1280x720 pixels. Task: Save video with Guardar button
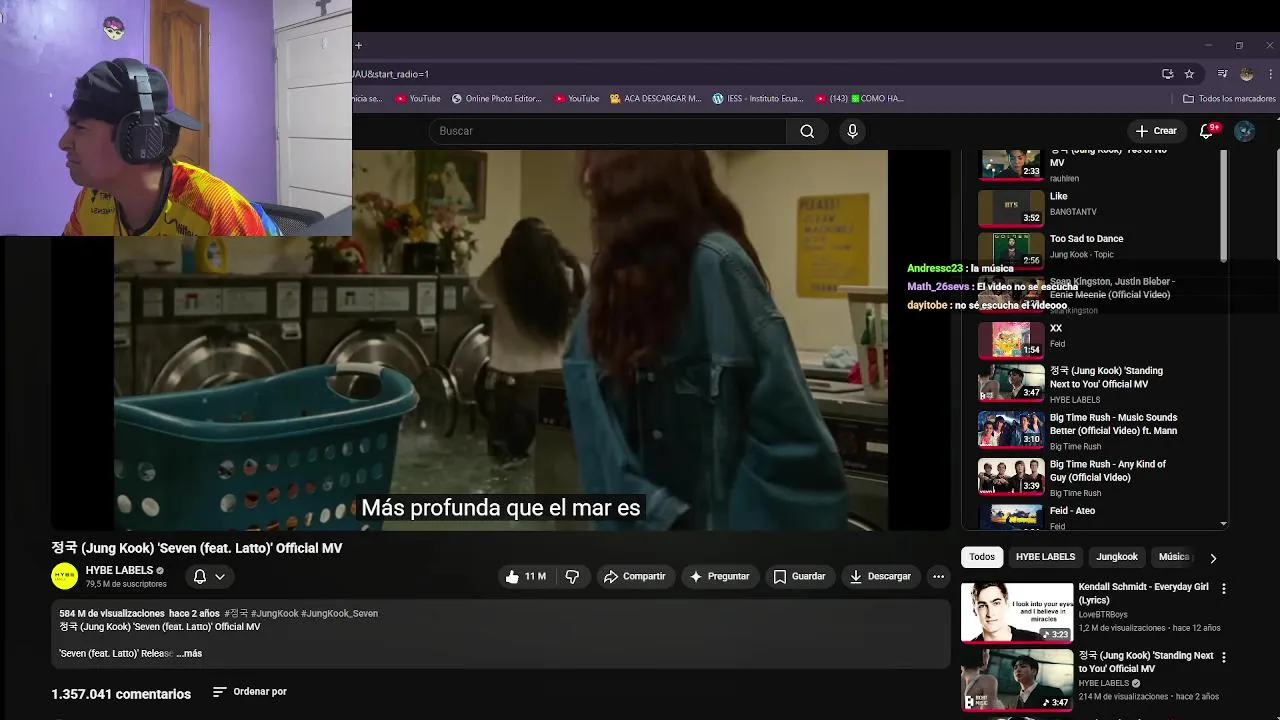(x=799, y=576)
